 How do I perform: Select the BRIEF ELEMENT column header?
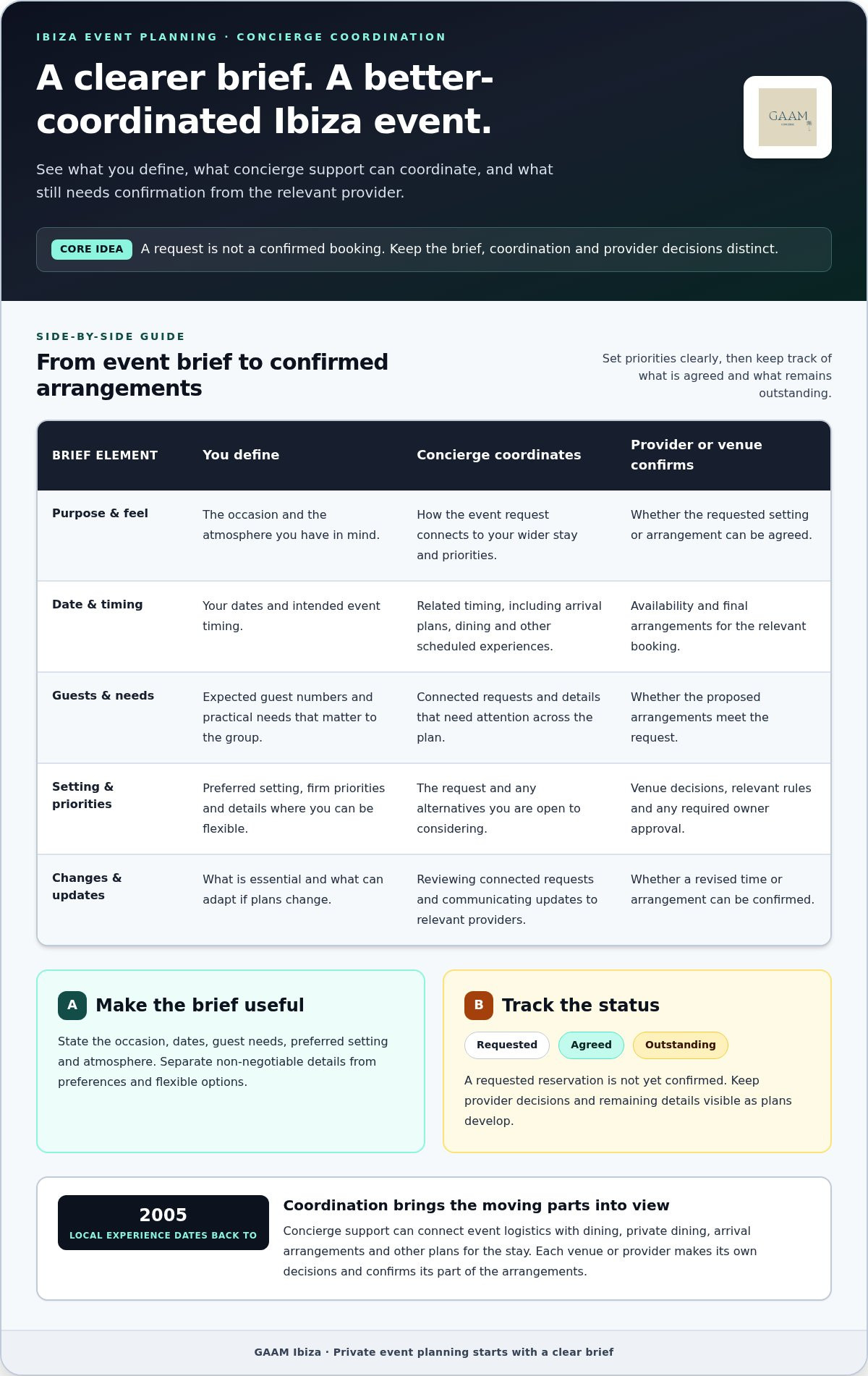tap(105, 455)
